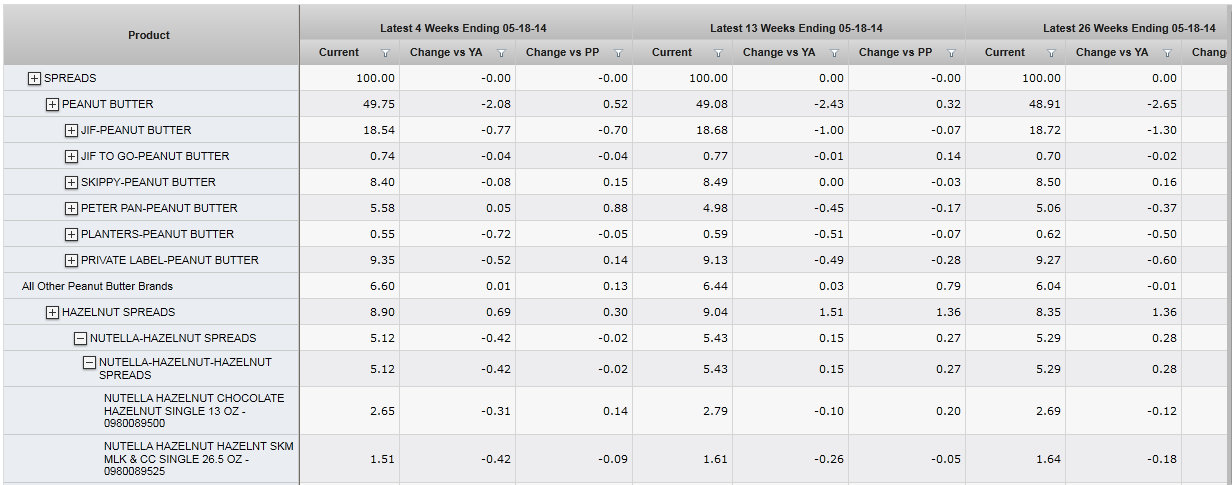
Task: Expand the HAZELNUT SPREADS category
Action: (52, 312)
